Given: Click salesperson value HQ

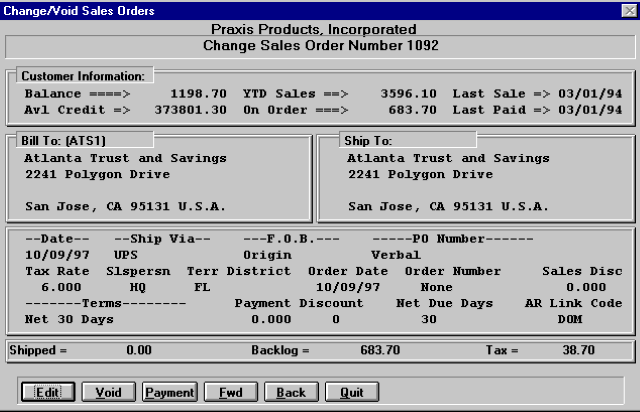Looking at the screenshot, I should [x=138, y=287].
